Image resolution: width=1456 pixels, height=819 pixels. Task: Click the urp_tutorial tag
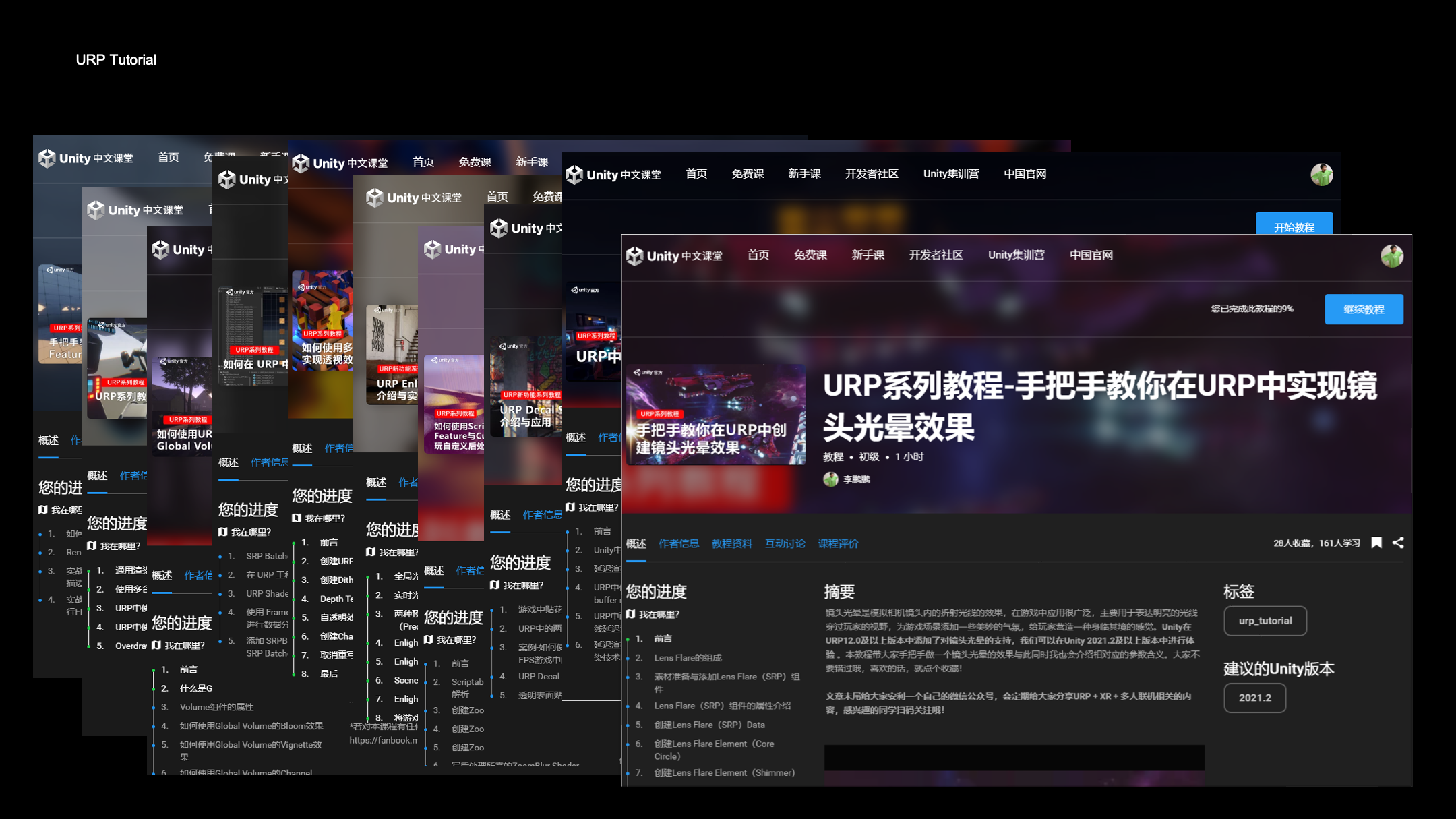pyautogui.click(x=1265, y=621)
